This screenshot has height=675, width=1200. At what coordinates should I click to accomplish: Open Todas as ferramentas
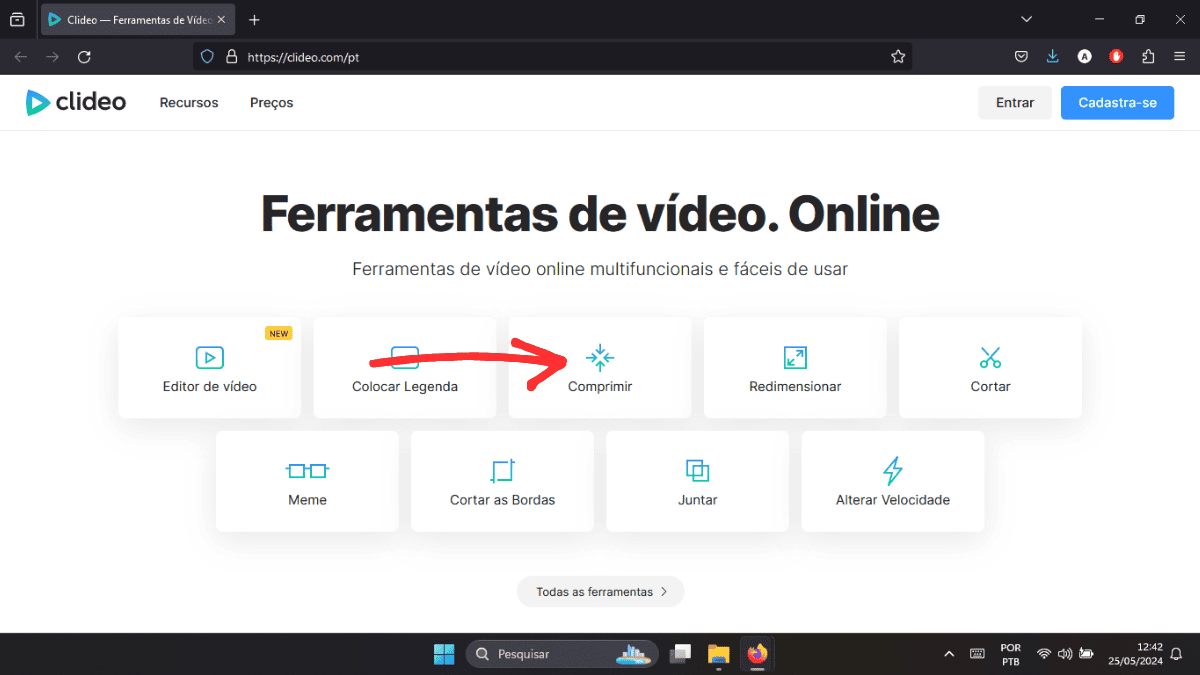[x=600, y=591]
